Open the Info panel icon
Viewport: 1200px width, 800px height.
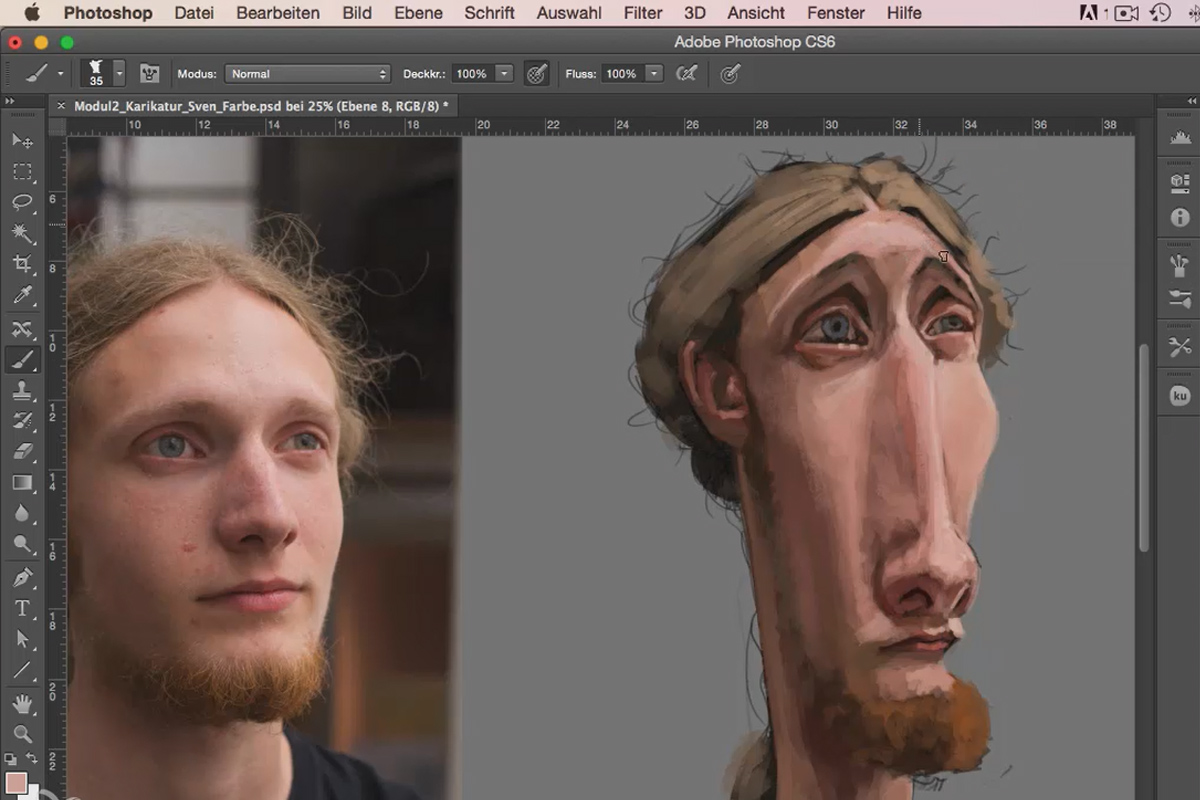point(1180,217)
